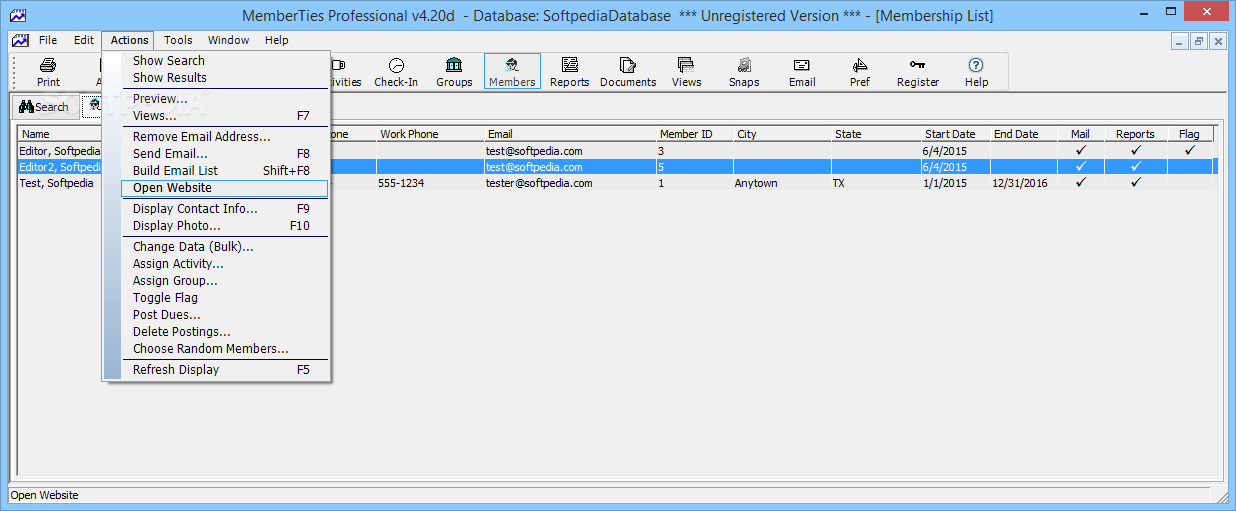1236x511 pixels.
Task: Choose Post Dues... menu entry
Action: tap(225, 315)
